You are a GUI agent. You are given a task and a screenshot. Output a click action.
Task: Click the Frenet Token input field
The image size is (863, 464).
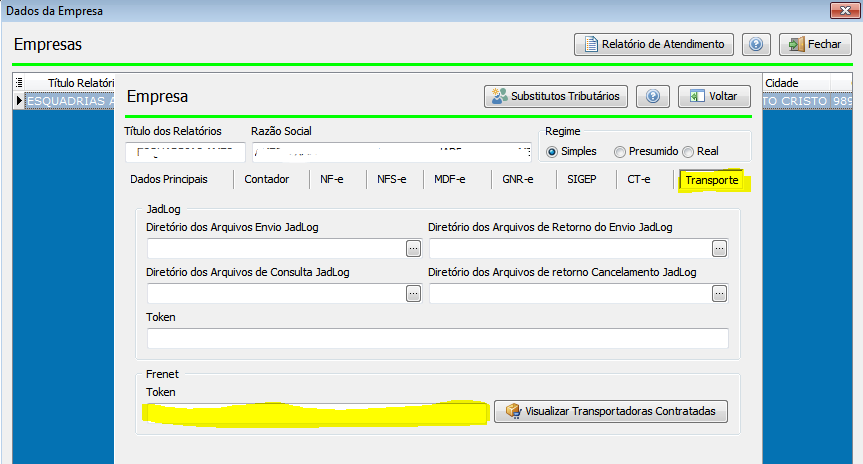pos(316,412)
